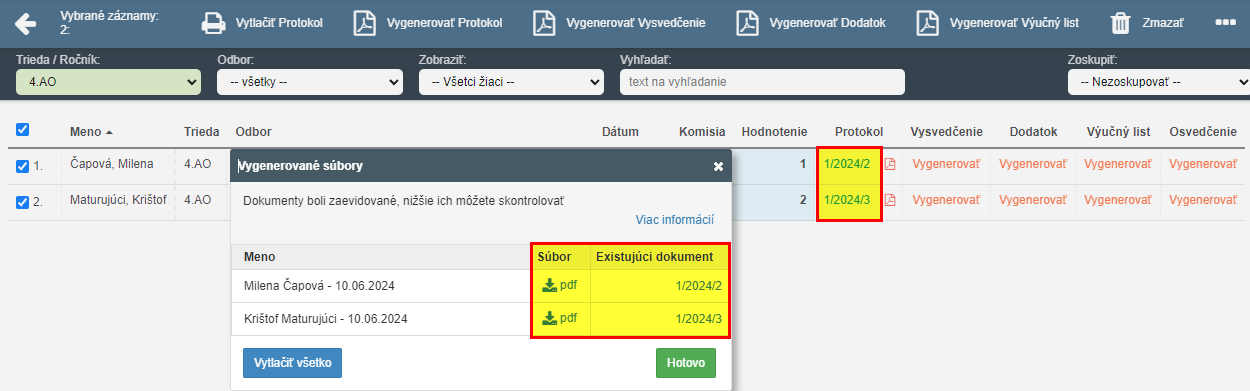
Task: Click the Vygenerovať Vysvedčenie toolbar label
Action: 636,22
